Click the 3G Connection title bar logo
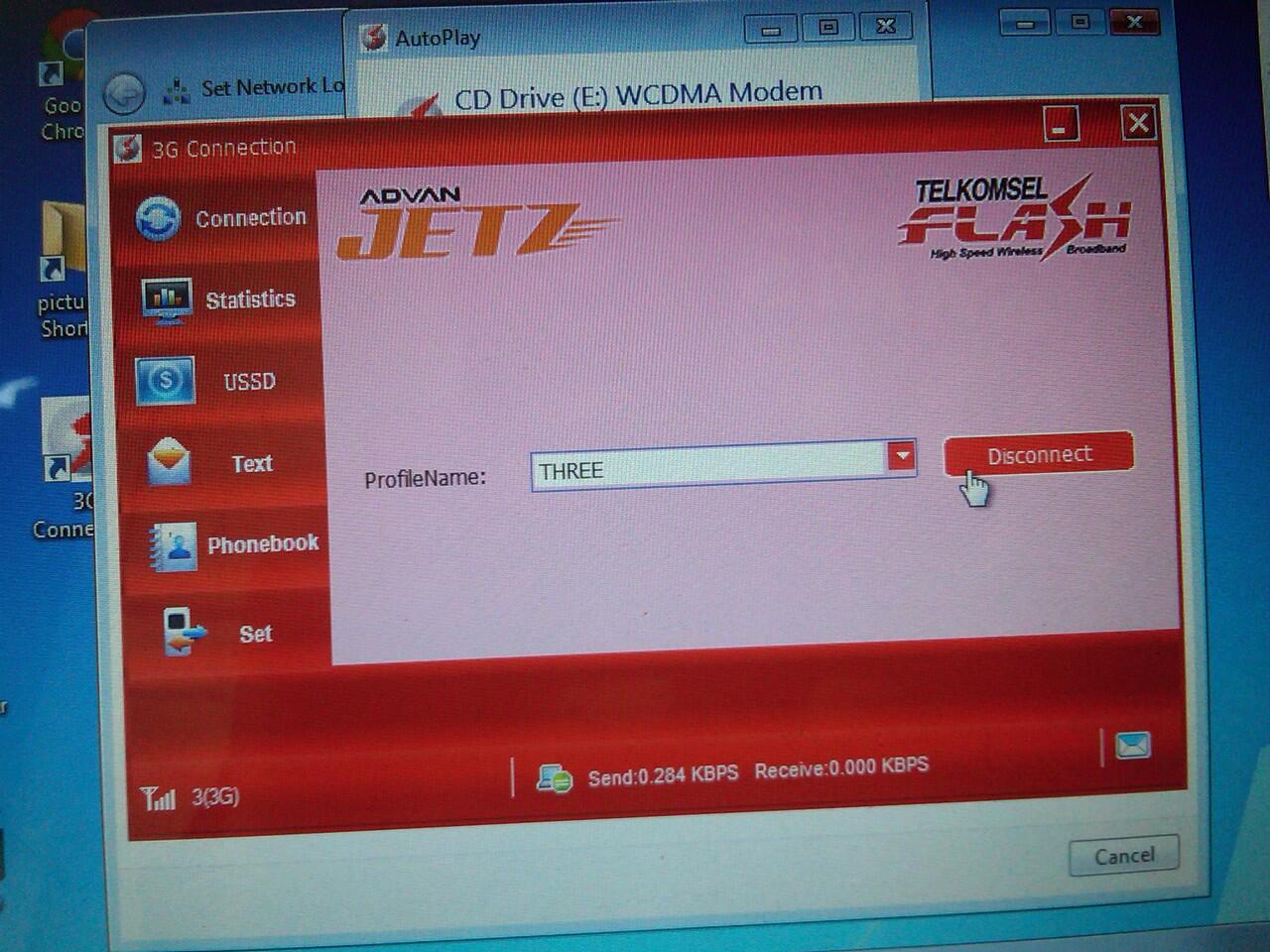Screen dimensions: 1270x952 [x=127, y=148]
